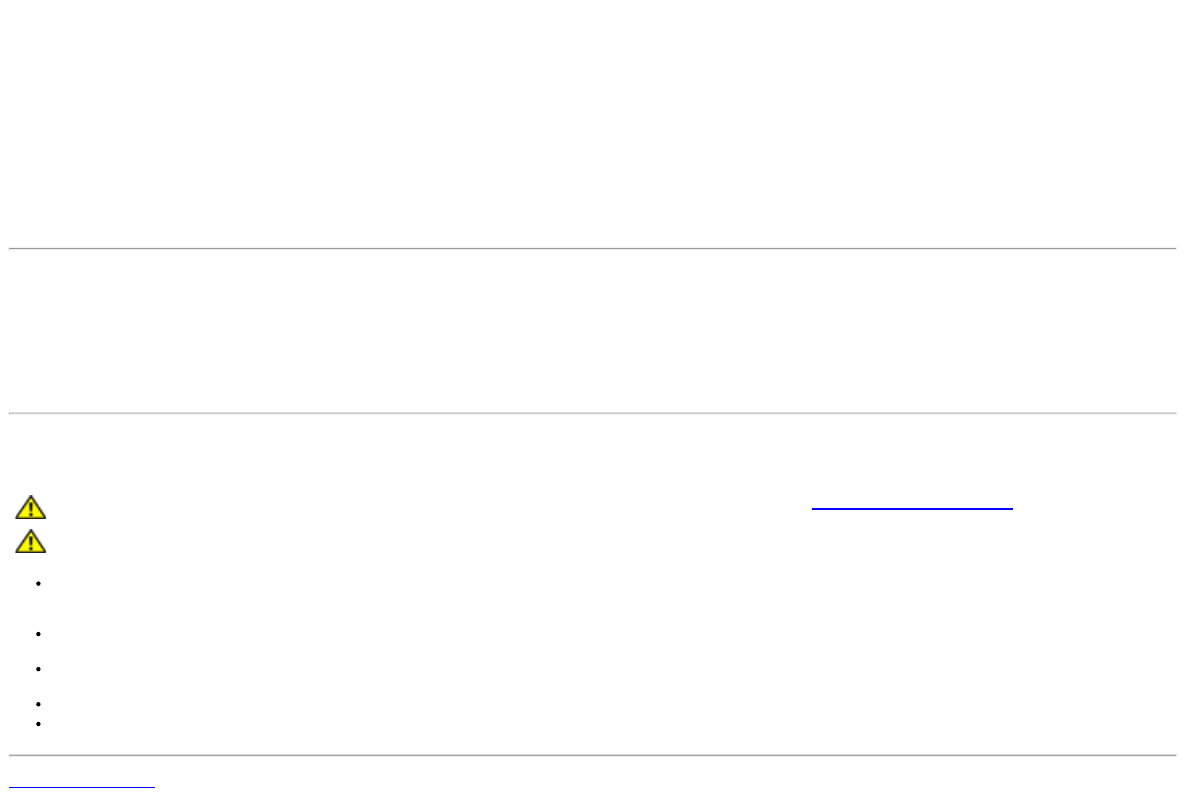
Task: Click the blank area above the top divider
Action: (x=592, y=120)
